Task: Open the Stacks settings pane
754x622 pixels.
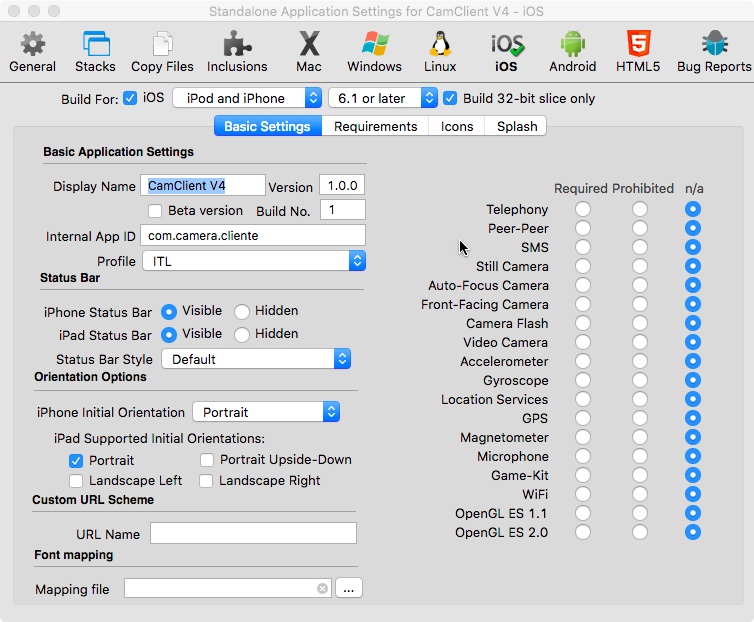Action: pos(95,51)
